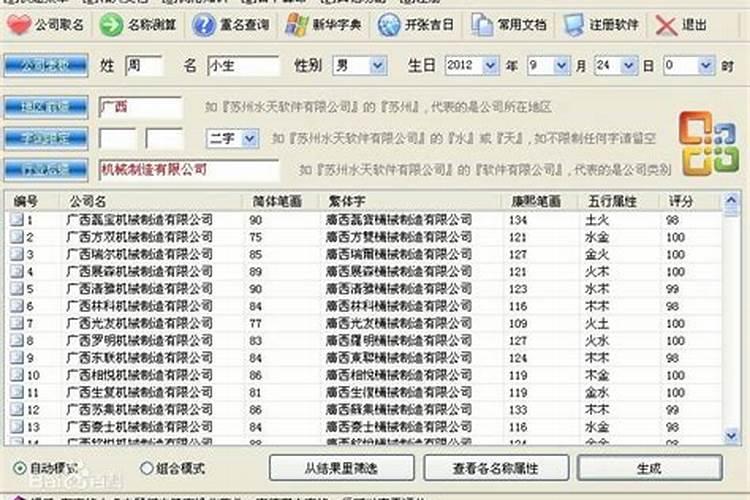The image size is (750, 500).
Task: Select the 广西苏集机械制造有限公司 company name cell
Action: (x=139, y=409)
